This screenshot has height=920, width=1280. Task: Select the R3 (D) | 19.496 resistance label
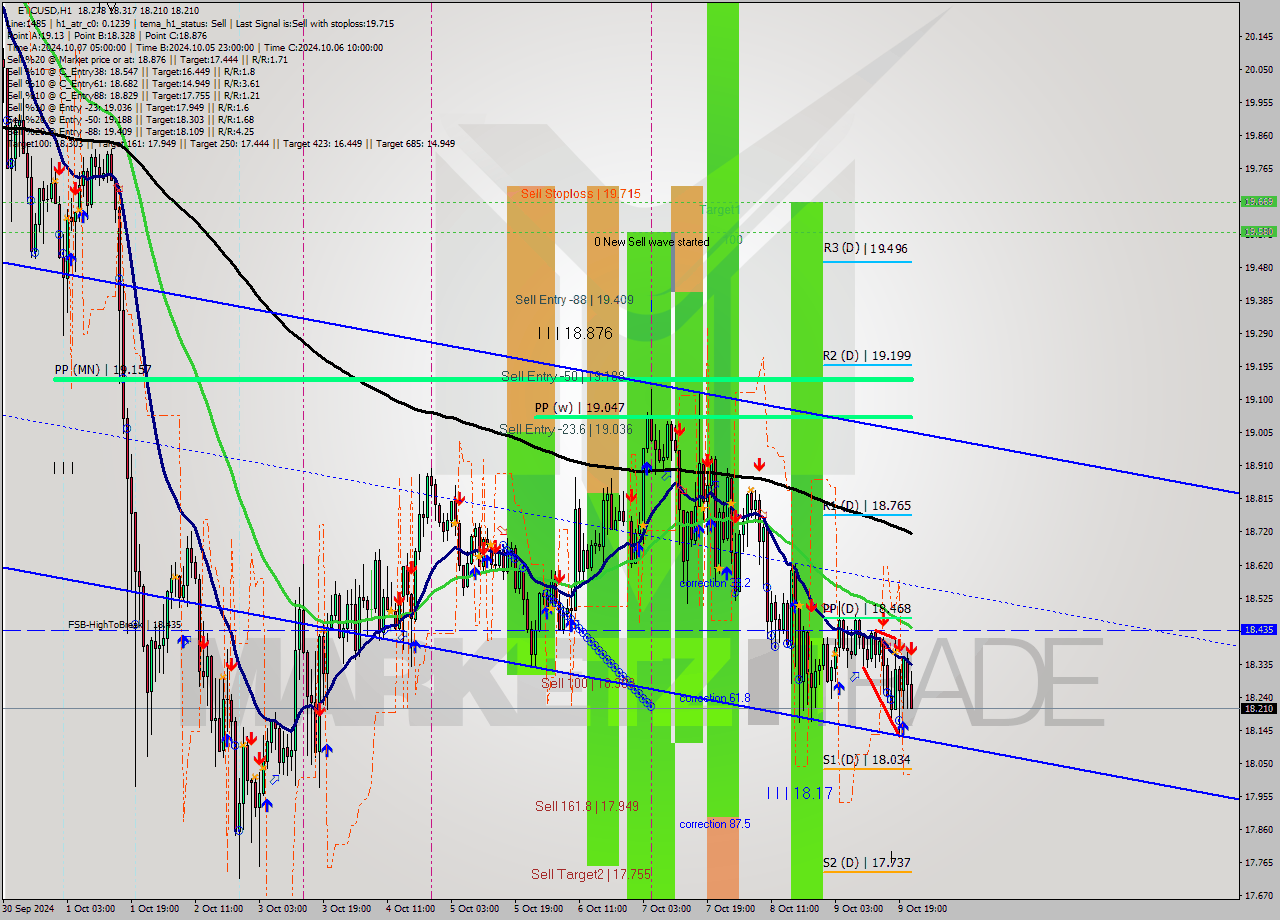(866, 248)
